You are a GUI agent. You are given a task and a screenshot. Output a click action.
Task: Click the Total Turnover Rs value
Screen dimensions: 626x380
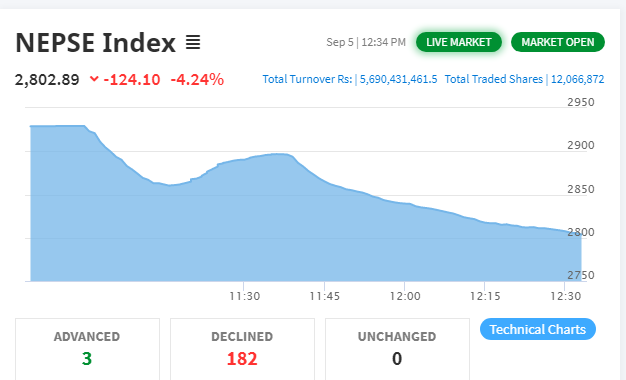398,79
